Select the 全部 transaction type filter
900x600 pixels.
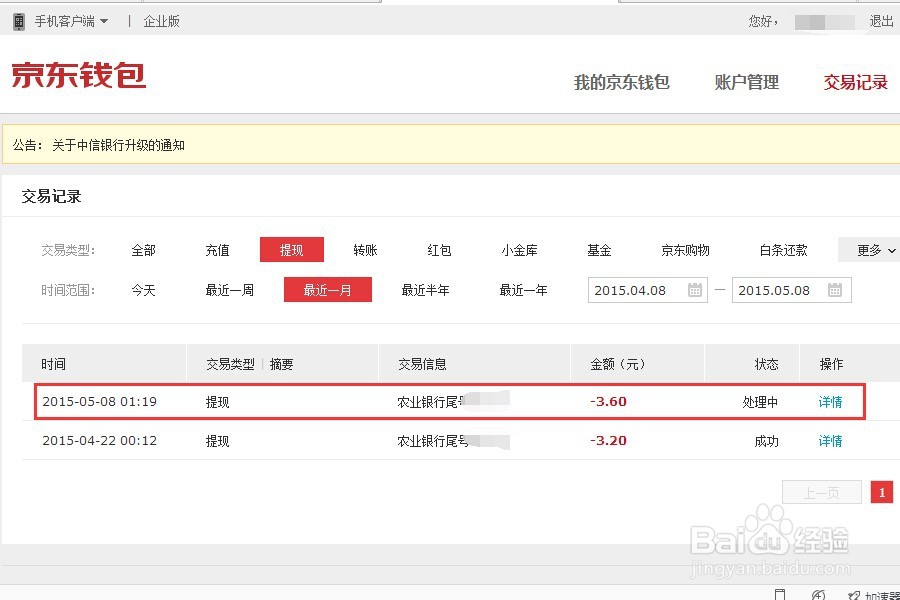(x=142, y=250)
